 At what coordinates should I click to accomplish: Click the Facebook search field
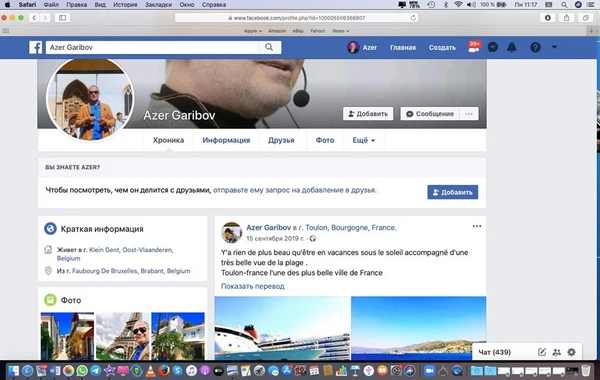tap(153, 47)
